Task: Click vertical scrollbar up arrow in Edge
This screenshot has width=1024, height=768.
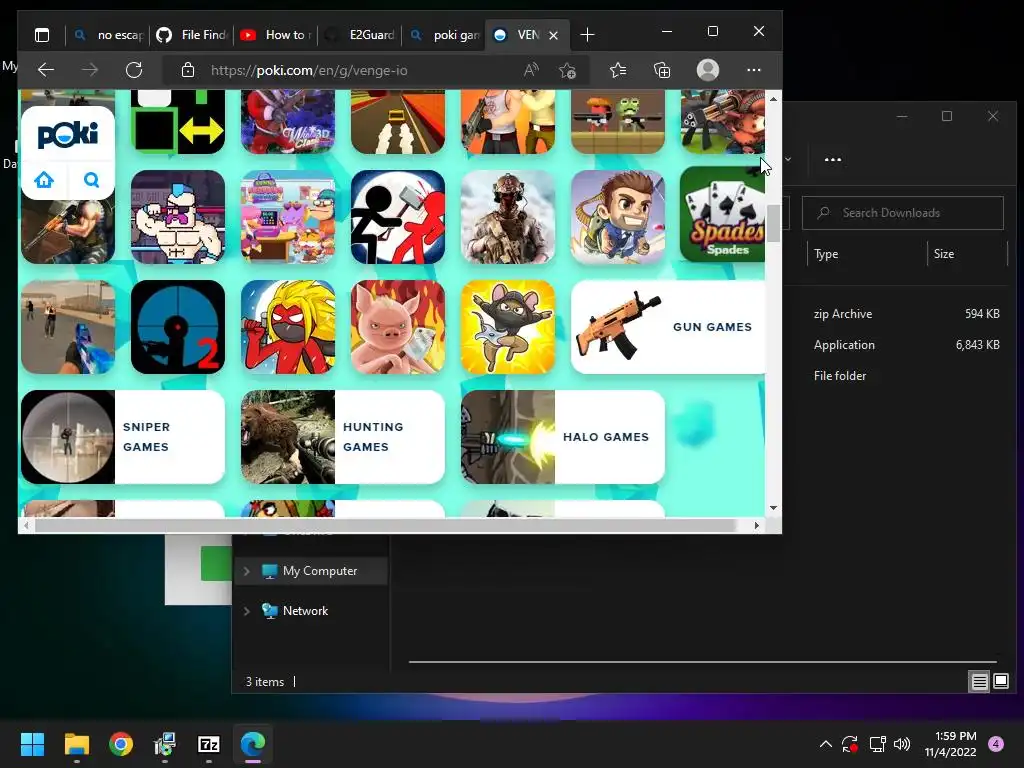Action: [773, 99]
